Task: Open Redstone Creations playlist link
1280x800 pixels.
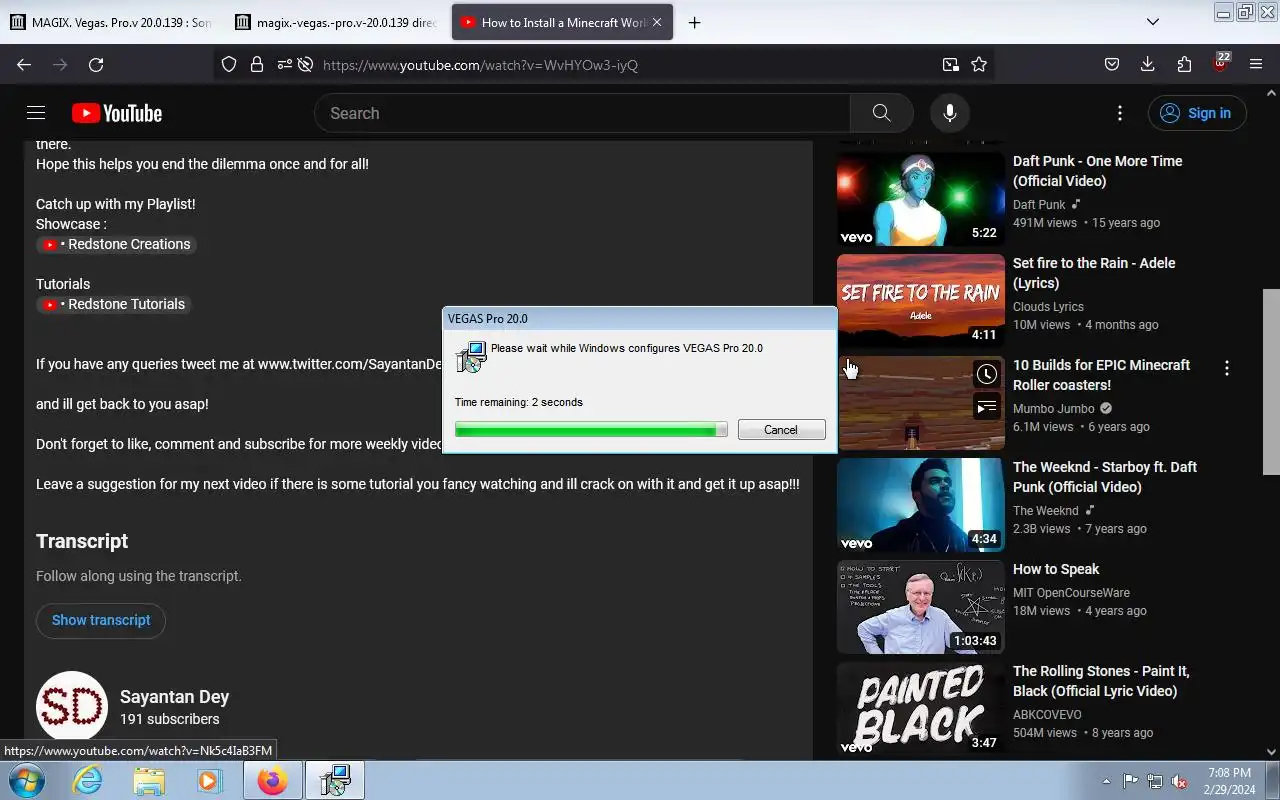Action: click(117, 244)
